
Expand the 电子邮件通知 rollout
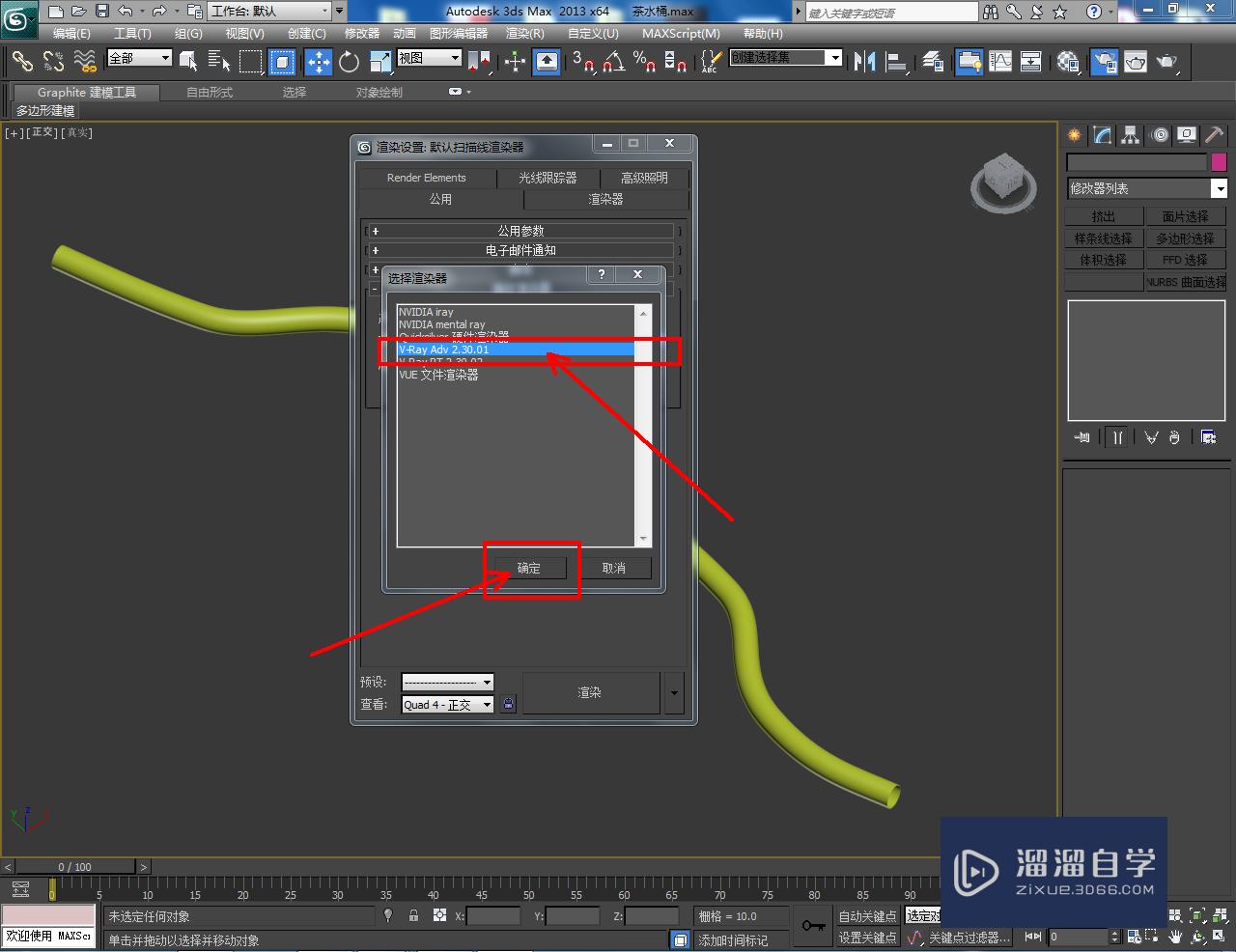(521, 250)
